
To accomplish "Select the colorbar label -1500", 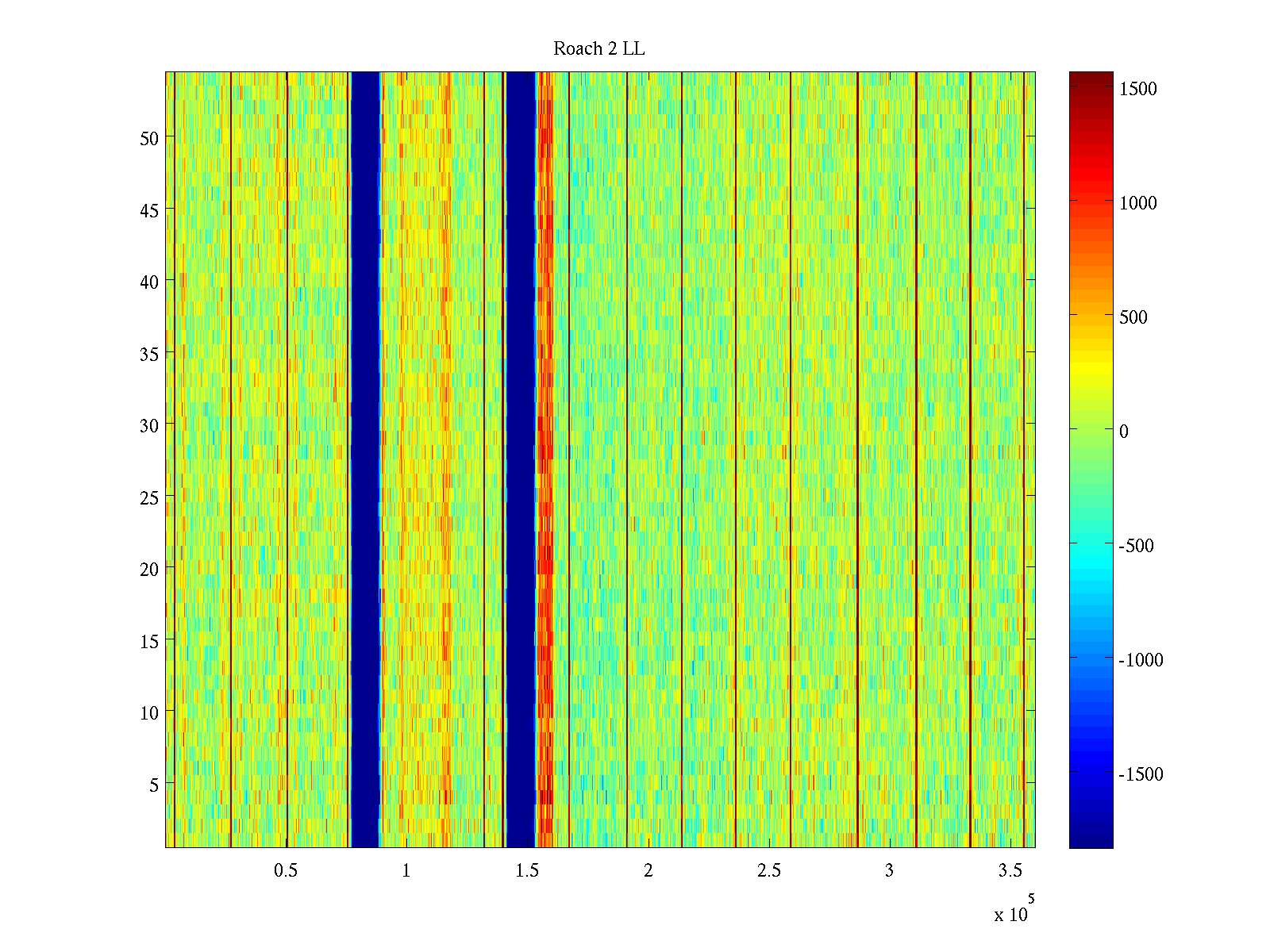I will coord(1140,774).
